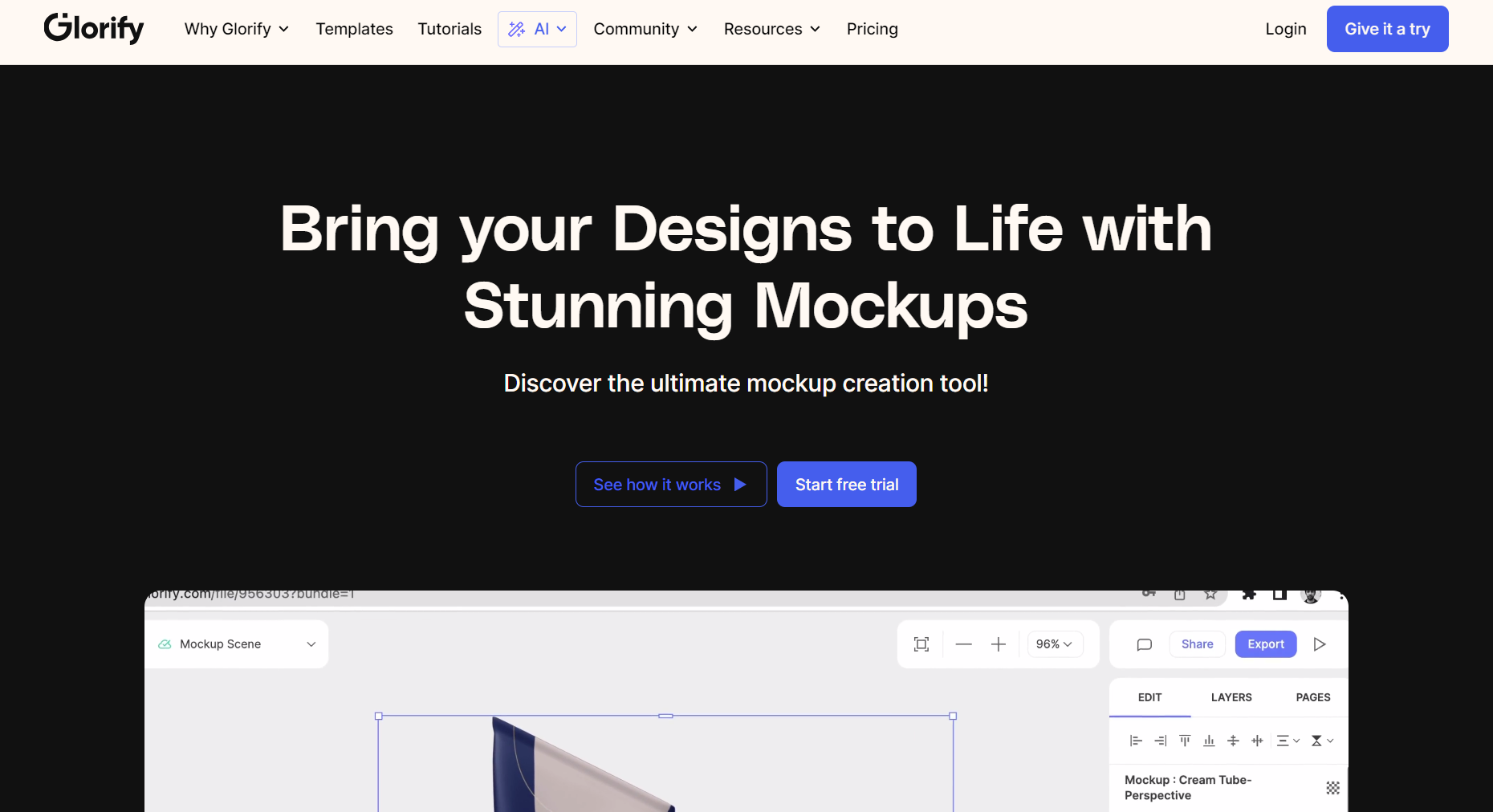1493x812 pixels.
Task: Align the selection left using the alignment icon
Action: click(1135, 741)
